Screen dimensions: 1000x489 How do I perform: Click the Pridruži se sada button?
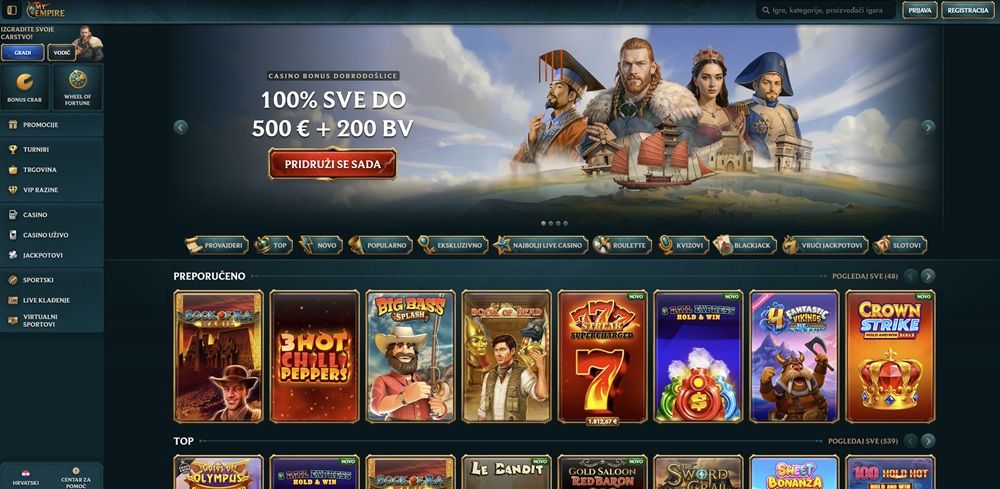point(332,164)
